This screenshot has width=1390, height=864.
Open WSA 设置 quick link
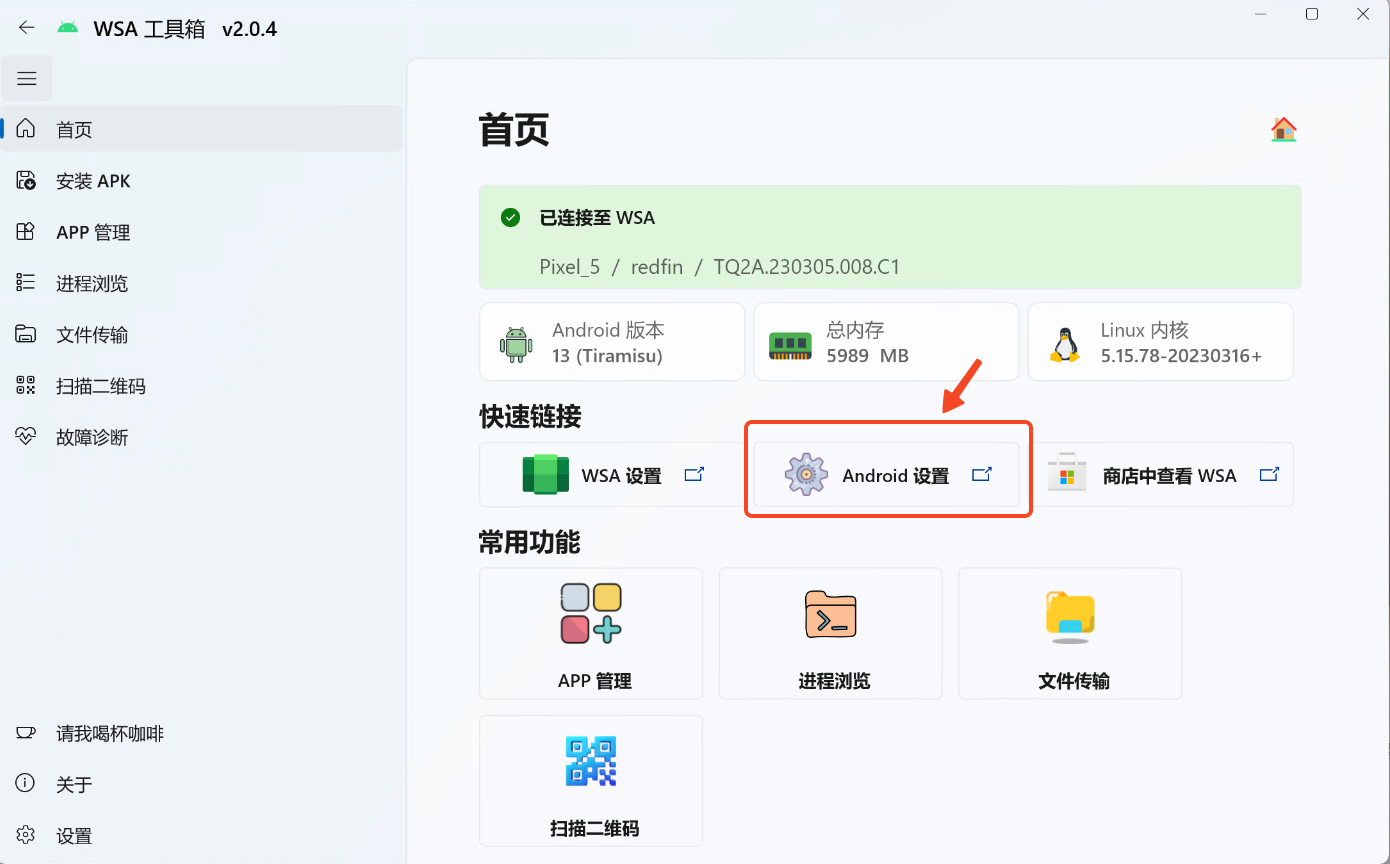click(613, 475)
